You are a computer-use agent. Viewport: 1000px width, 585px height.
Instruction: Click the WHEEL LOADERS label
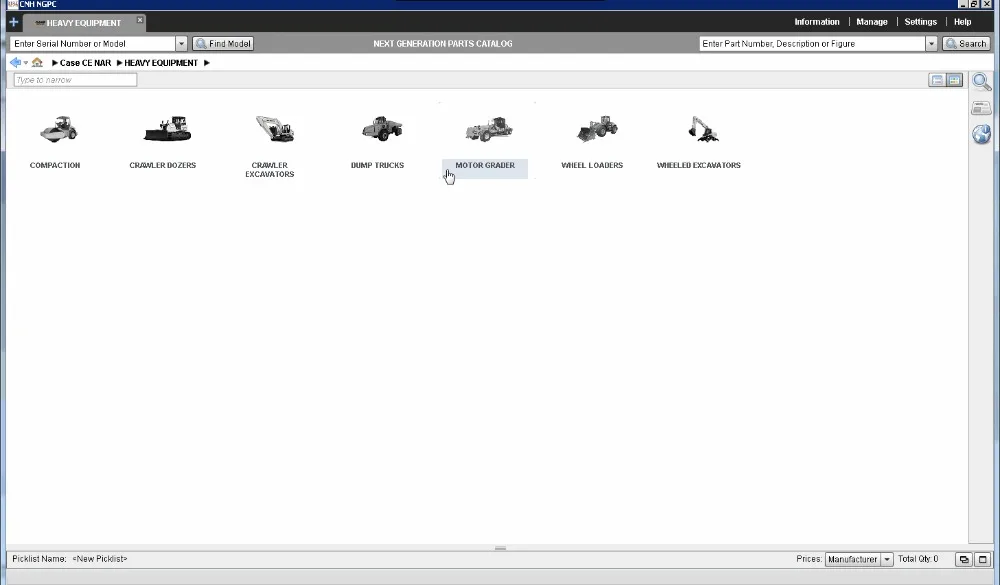pos(592,165)
